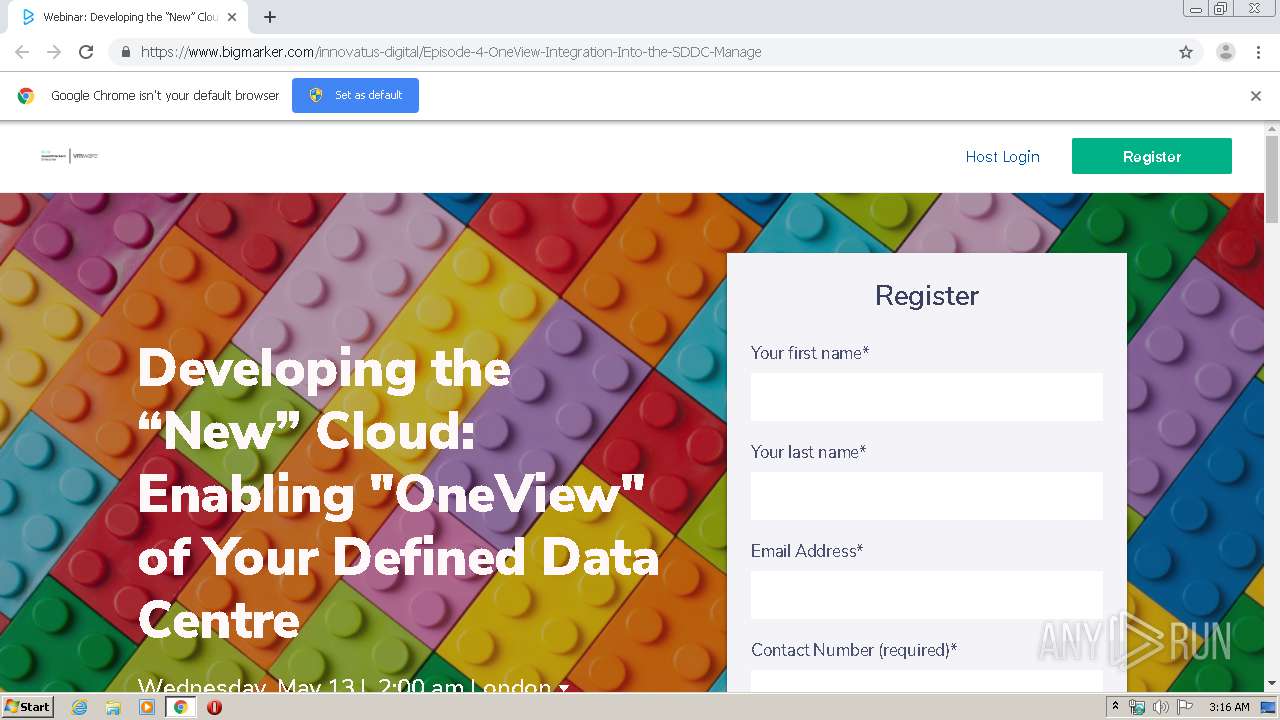The width and height of the screenshot is (1280, 720).
Task: Click the Set as default button
Action: (355, 96)
